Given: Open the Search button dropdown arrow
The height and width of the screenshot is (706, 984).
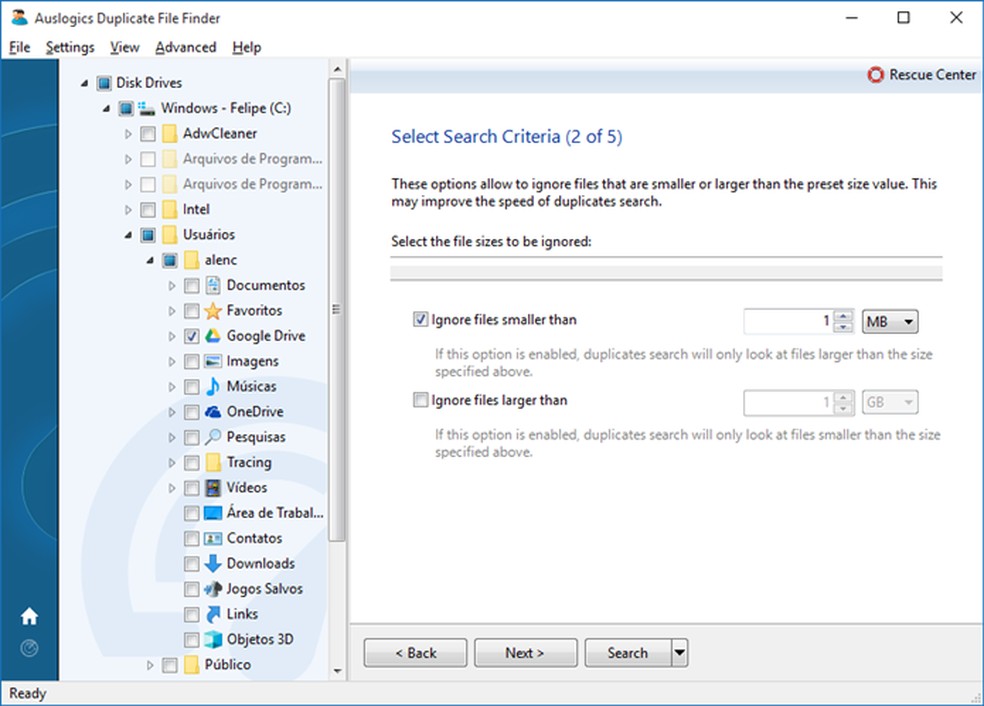Looking at the screenshot, I should tap(680, 653).
